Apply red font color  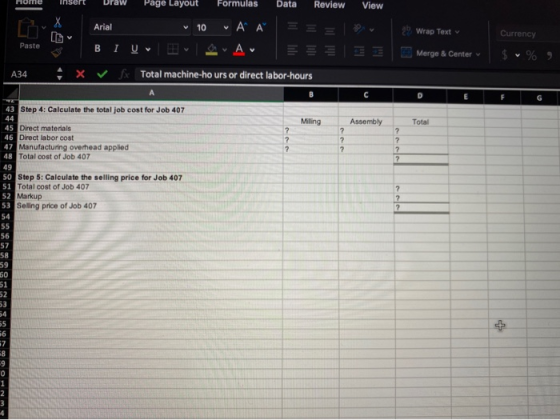coord(239,50)
